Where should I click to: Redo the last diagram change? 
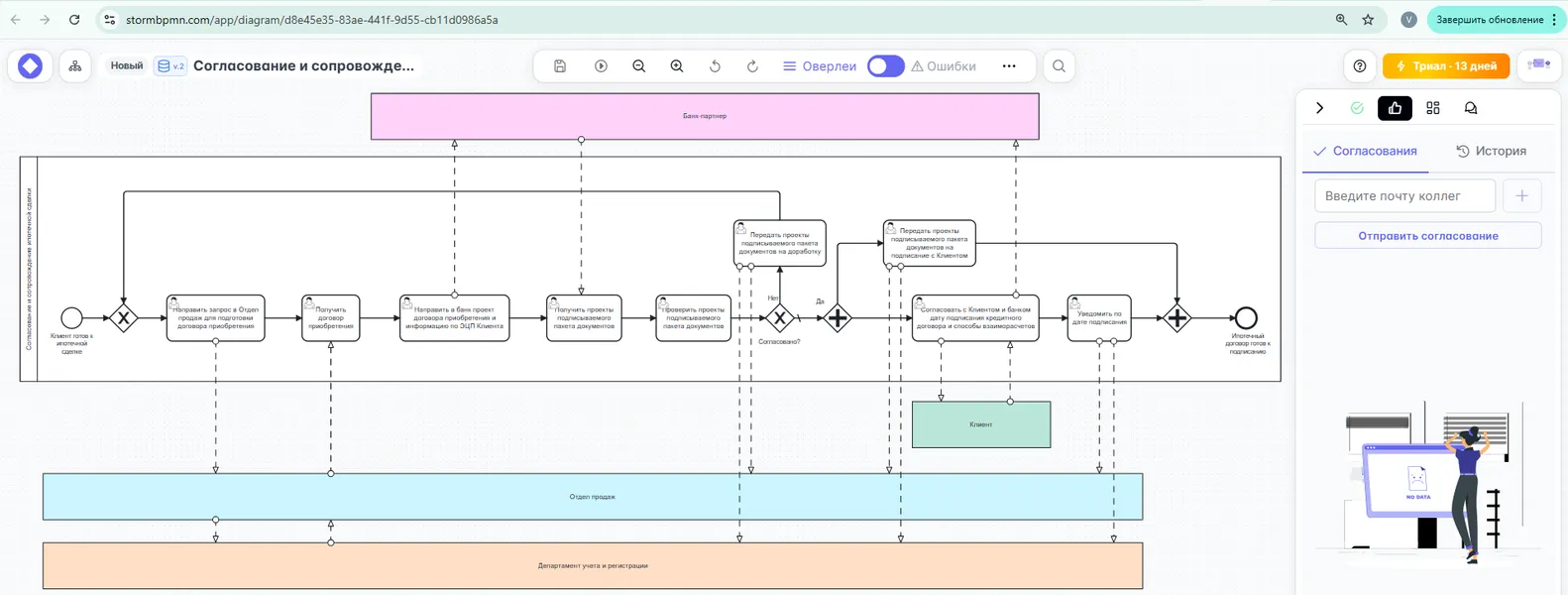coord(752,66)
